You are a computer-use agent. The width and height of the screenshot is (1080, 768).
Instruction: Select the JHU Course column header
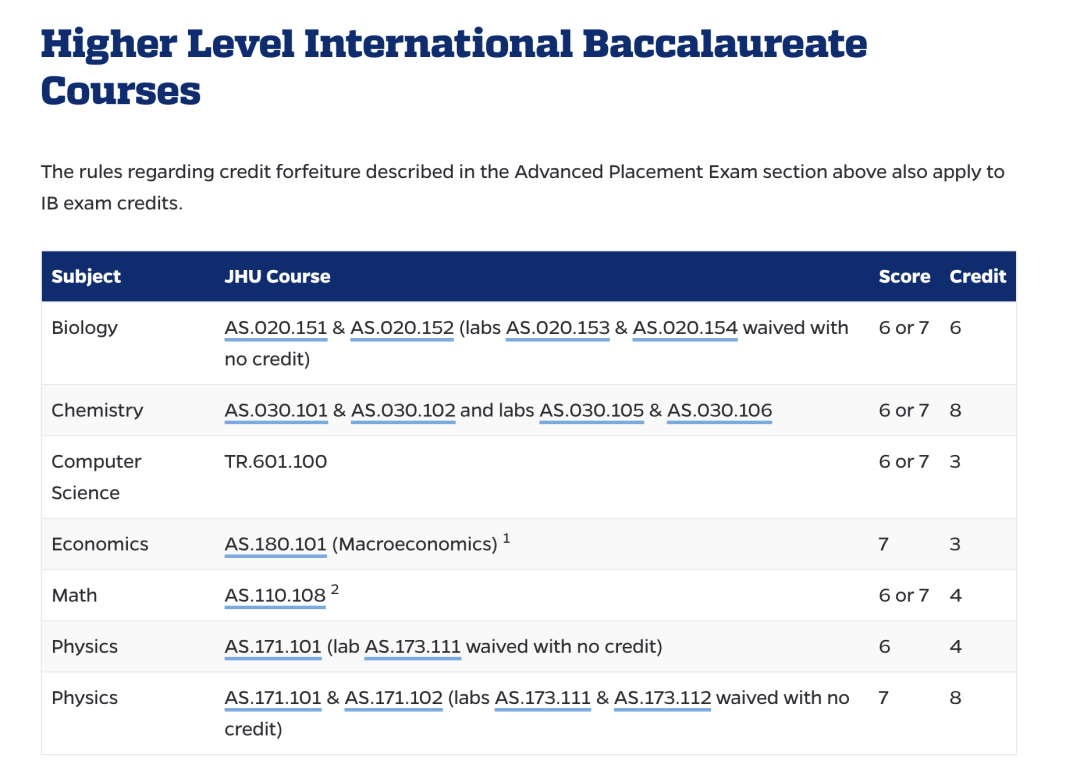tap(278, 276)
